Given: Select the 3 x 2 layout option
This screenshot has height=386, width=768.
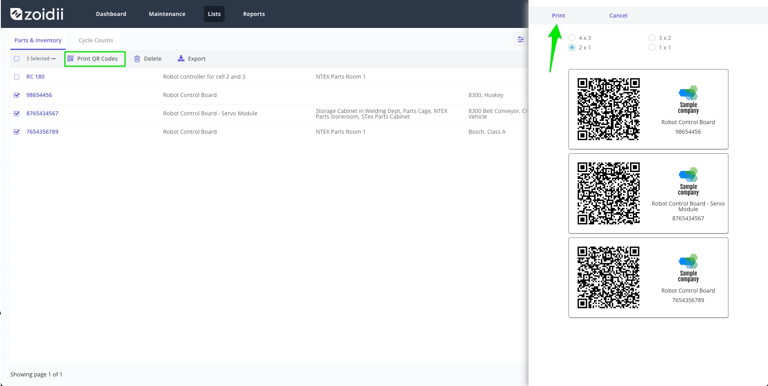Looking at the screenshot, I should coord(651,38).
